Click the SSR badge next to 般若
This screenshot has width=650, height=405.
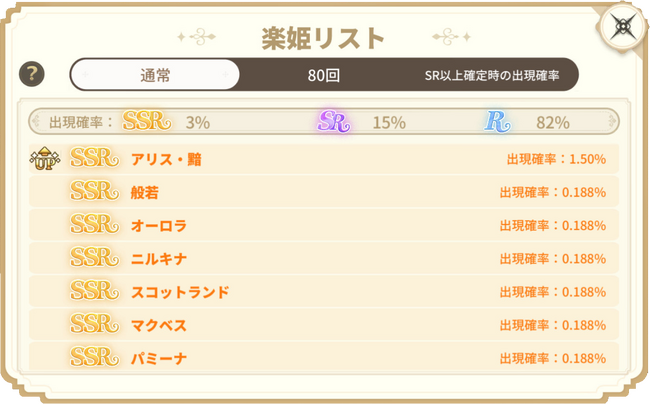pyautogui.click(x=96, y=192)
